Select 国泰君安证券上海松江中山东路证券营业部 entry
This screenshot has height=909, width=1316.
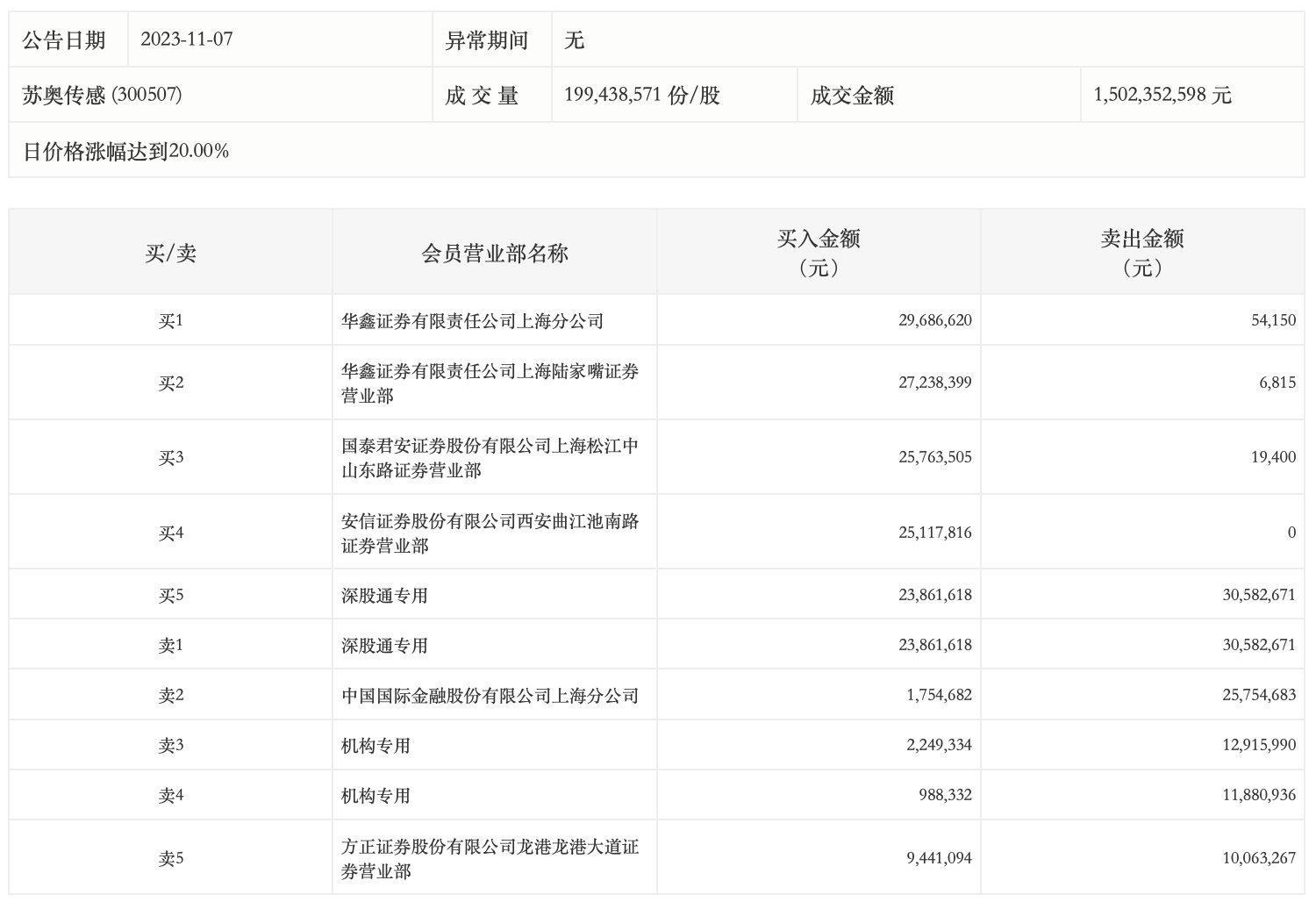(x=490, y=458)
